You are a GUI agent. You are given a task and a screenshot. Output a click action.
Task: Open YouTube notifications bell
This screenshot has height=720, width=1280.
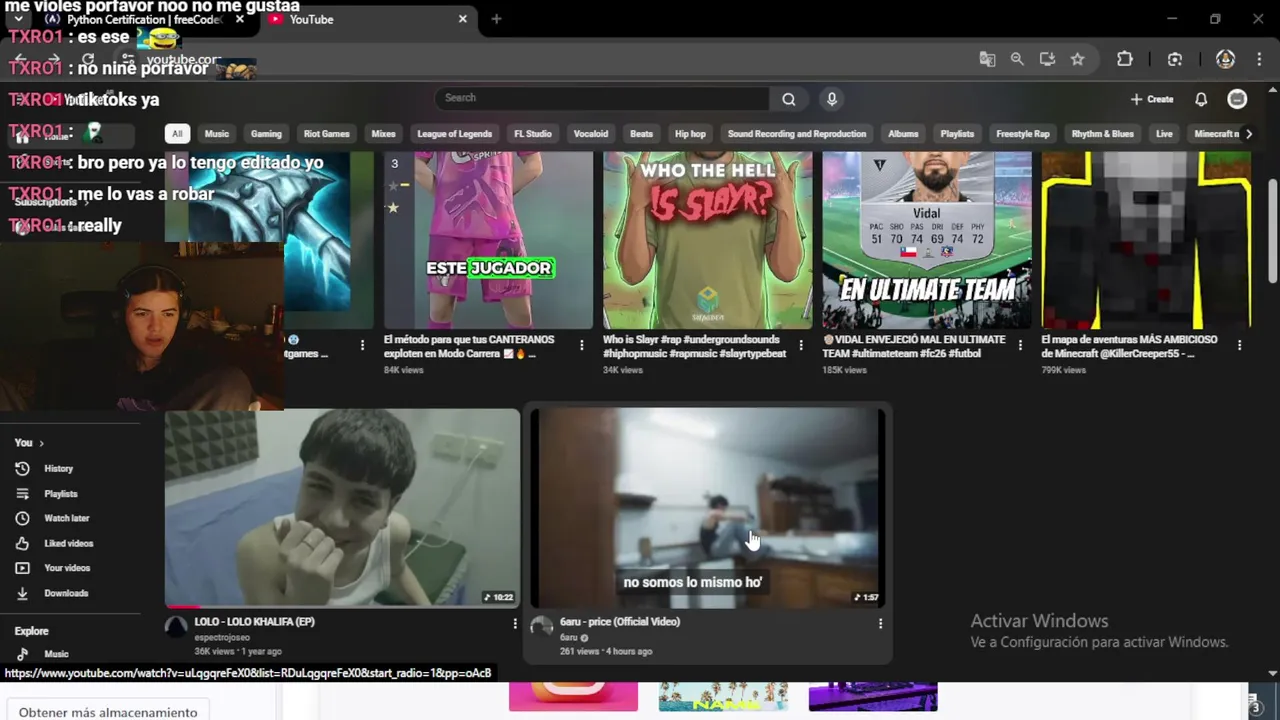(1201, 99)
